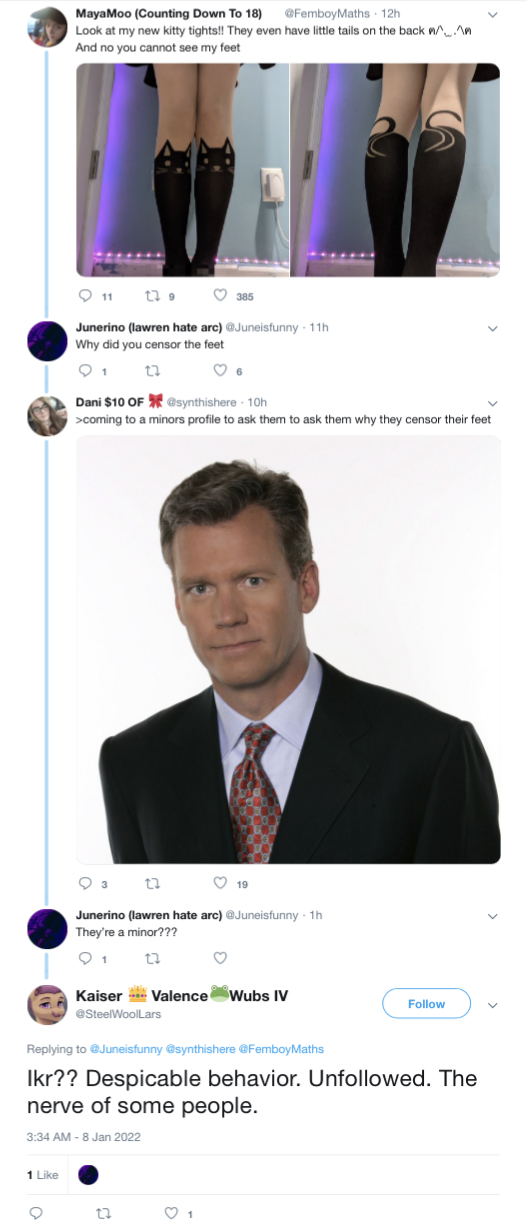View the front kitty tights photo

182,170
